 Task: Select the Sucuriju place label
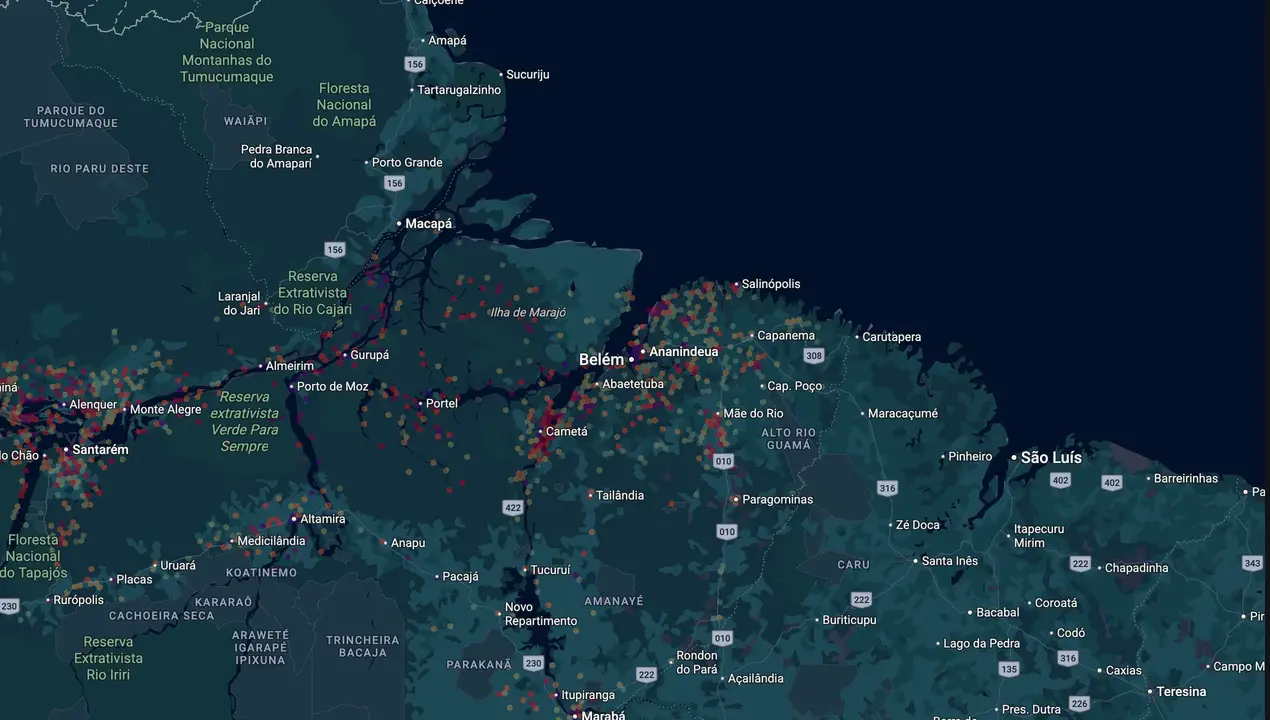[x=528, y=75]
